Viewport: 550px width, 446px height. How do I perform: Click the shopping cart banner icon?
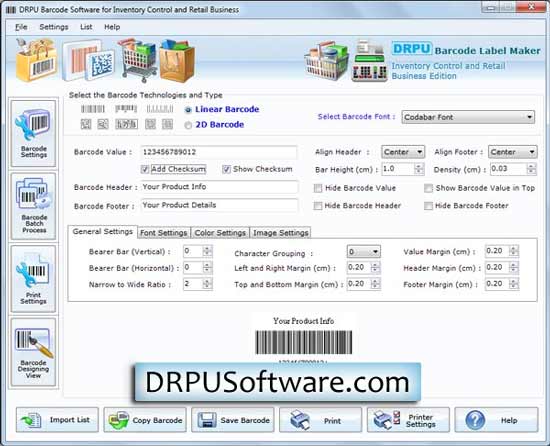[x=138, y=60]
